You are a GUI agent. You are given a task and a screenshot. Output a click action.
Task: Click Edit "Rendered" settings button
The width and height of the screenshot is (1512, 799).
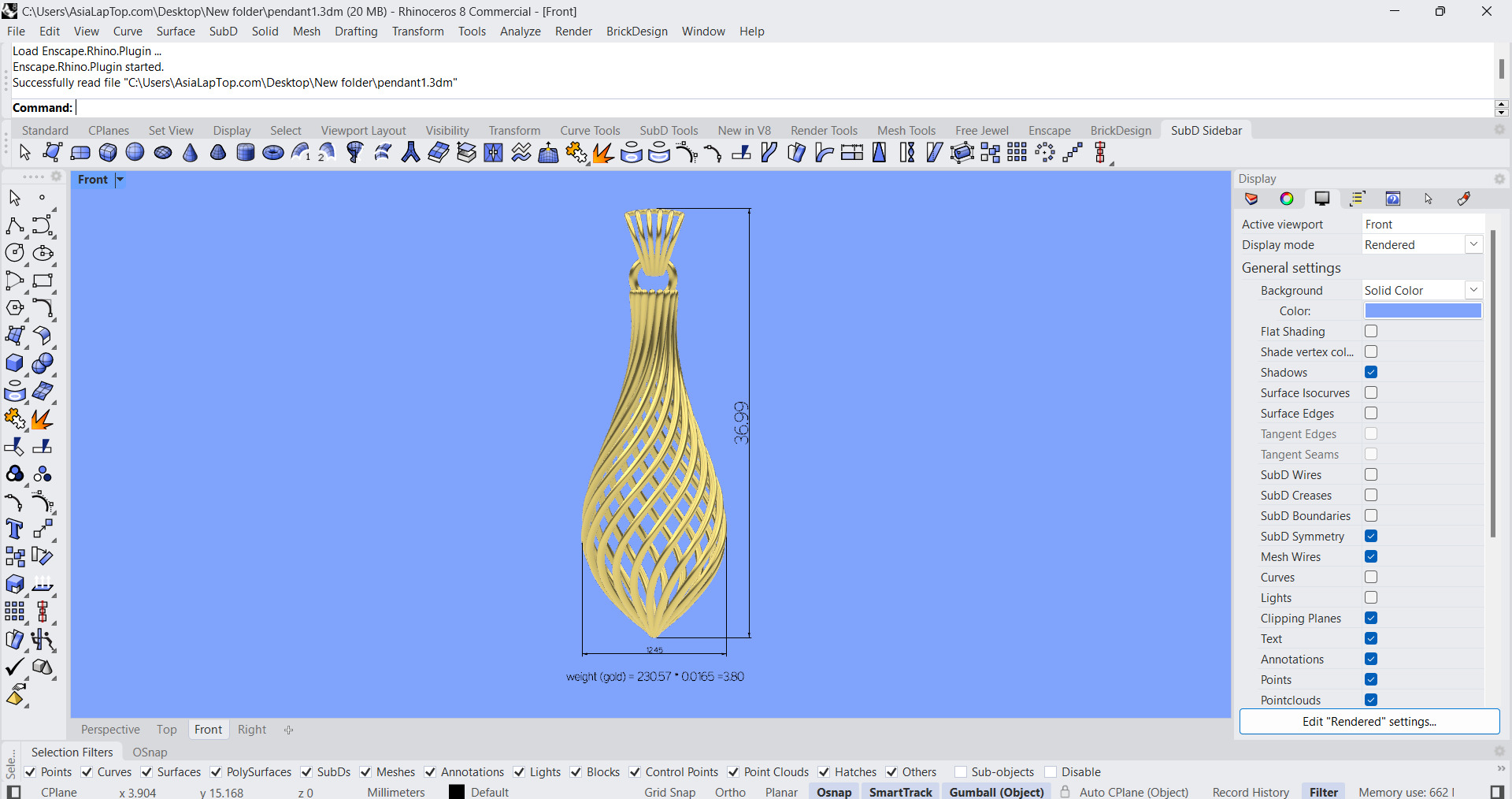(1369, 722)
